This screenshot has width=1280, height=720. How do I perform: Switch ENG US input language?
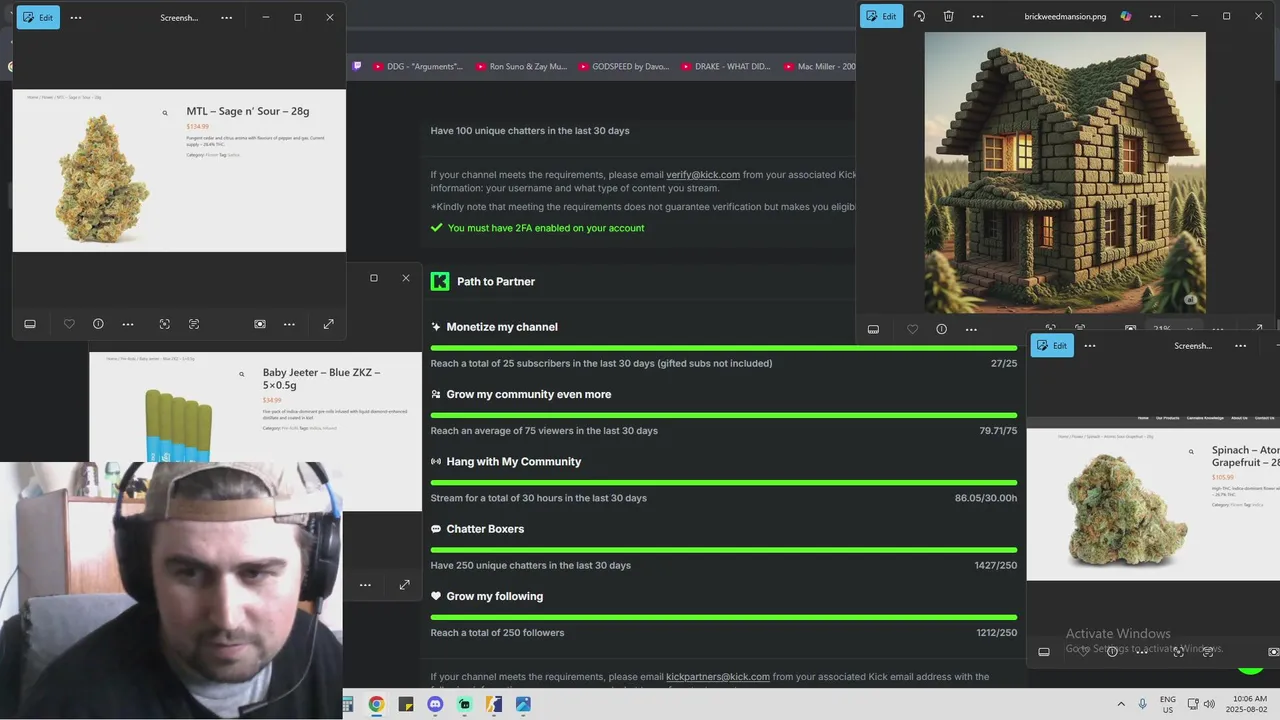pos(1168,704)
